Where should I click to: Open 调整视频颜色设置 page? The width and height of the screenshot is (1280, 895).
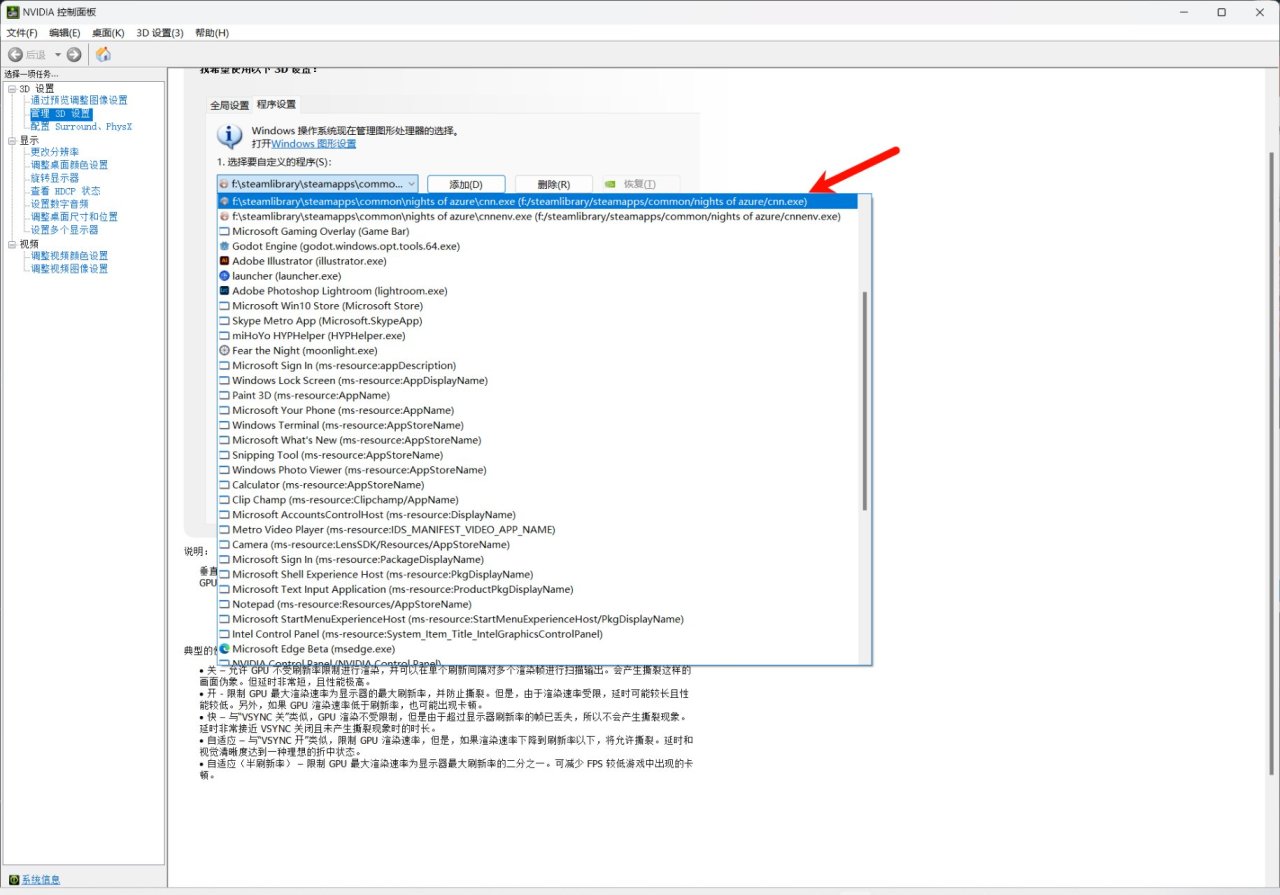pos(69,256)
